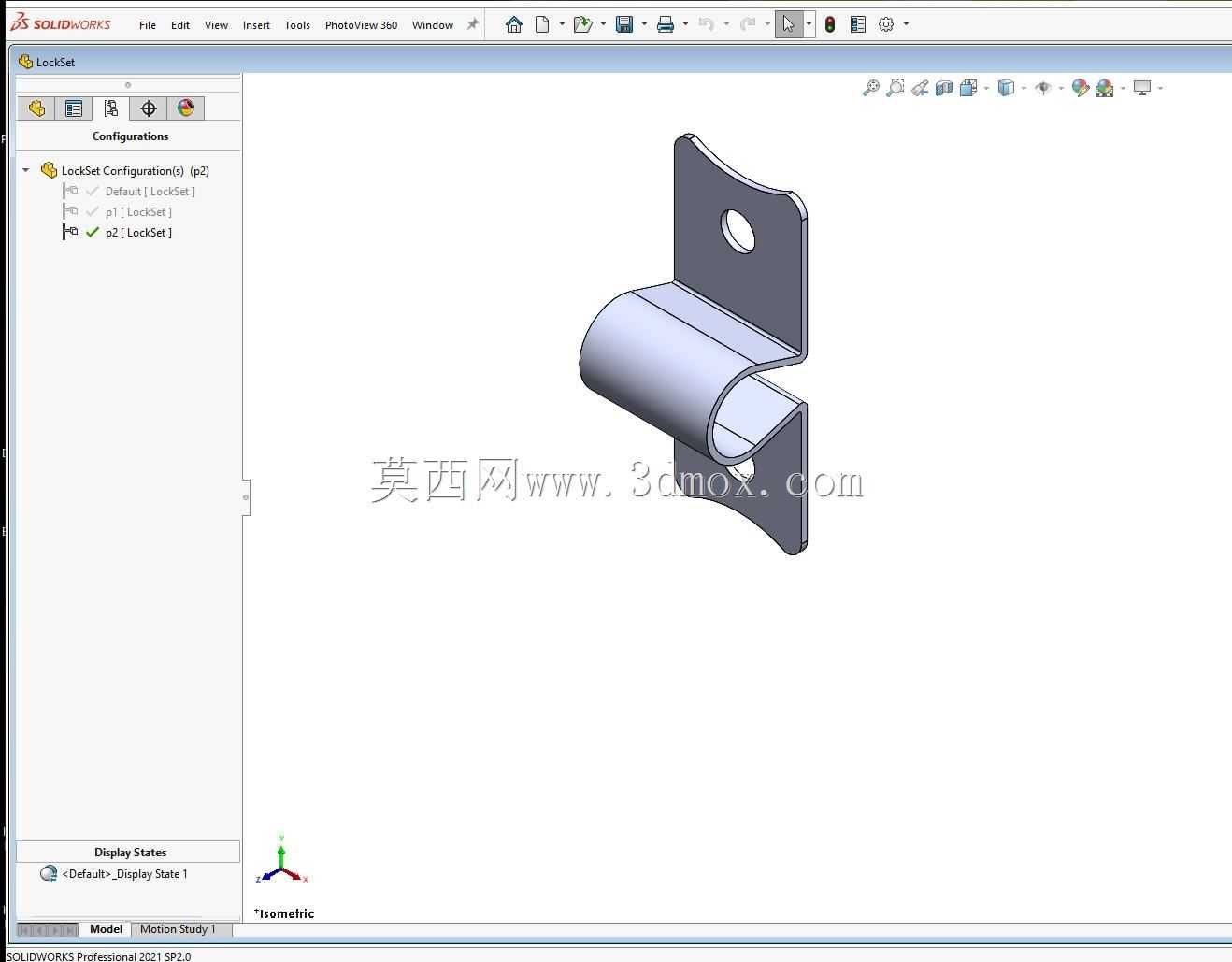Screen dimensions: 1232x962
Task: Expand the Open file dropdown arrow
Action: pos(603,24)
